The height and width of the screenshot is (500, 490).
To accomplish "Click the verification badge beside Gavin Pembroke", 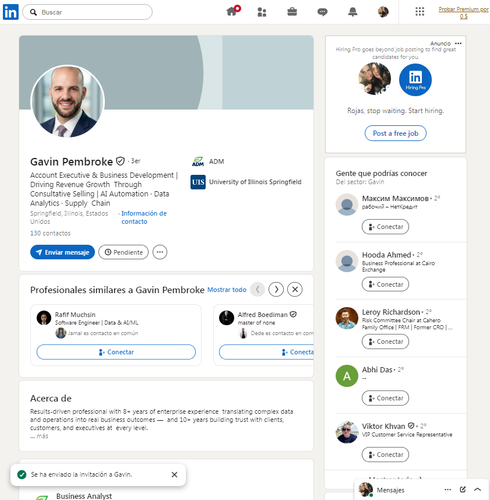I will click(120, 161).
